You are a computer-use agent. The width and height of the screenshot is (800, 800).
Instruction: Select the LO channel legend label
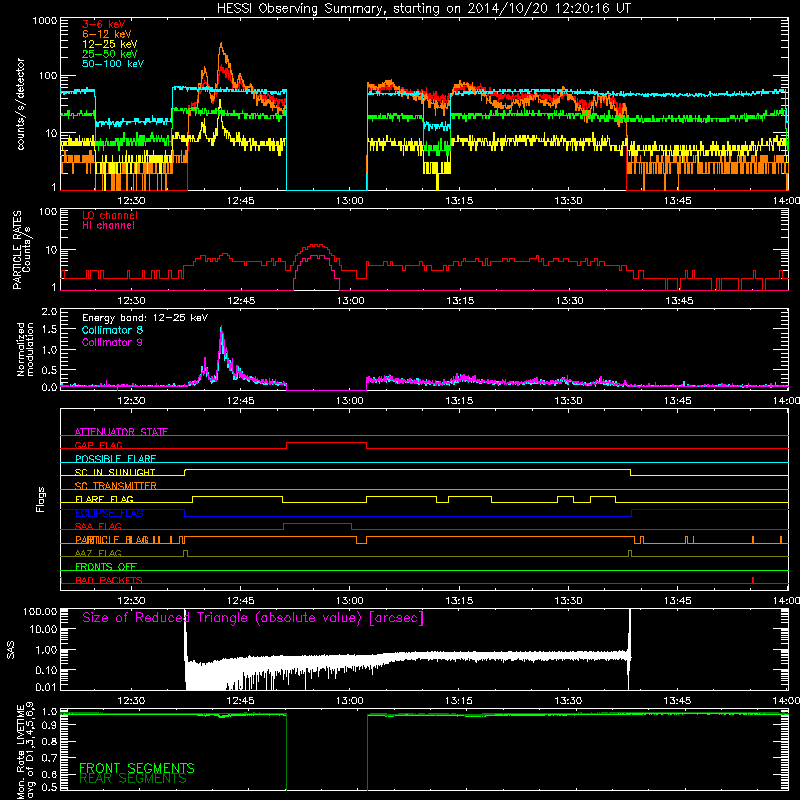click(x=110, y=215)
